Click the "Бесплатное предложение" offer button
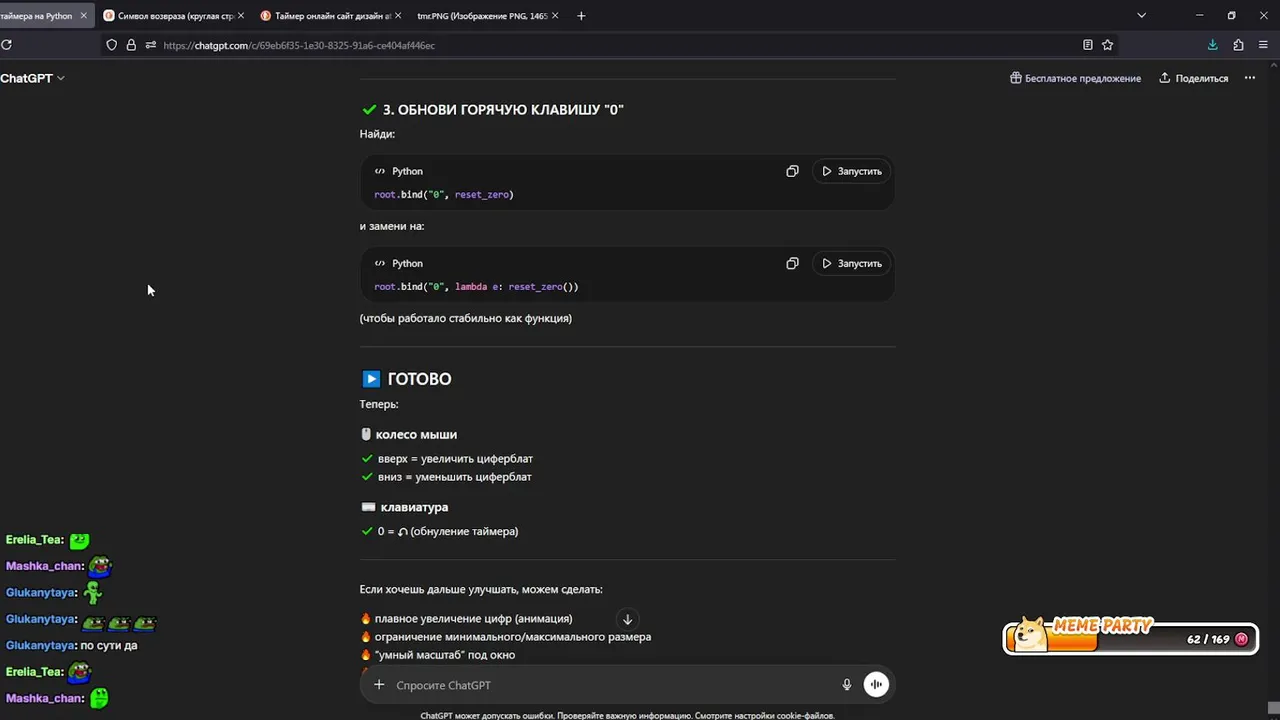Screen dimensions: 1280x720 (x=1075, y=78)
